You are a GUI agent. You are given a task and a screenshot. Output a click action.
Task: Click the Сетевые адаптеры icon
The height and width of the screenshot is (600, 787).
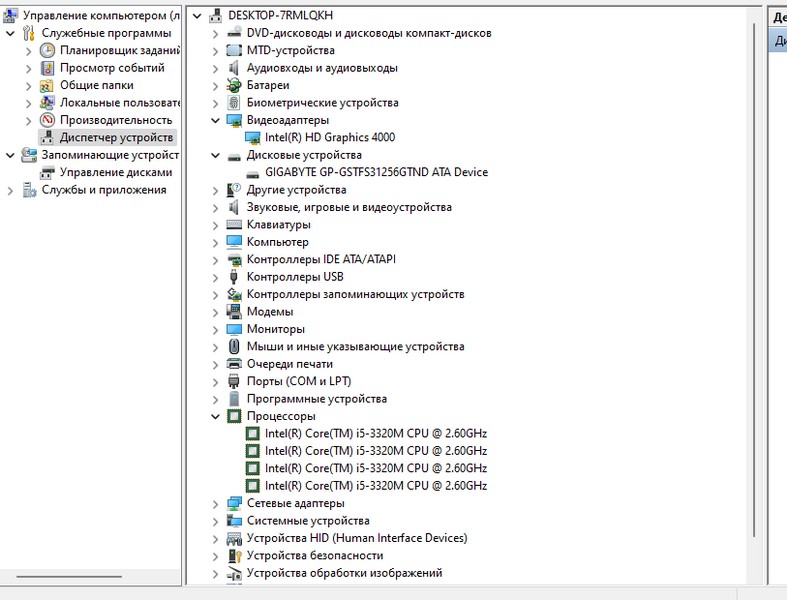tap(234, 503)
